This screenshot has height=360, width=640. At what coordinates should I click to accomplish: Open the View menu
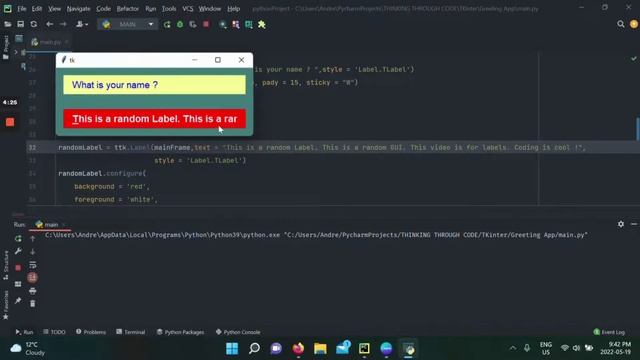54,9
